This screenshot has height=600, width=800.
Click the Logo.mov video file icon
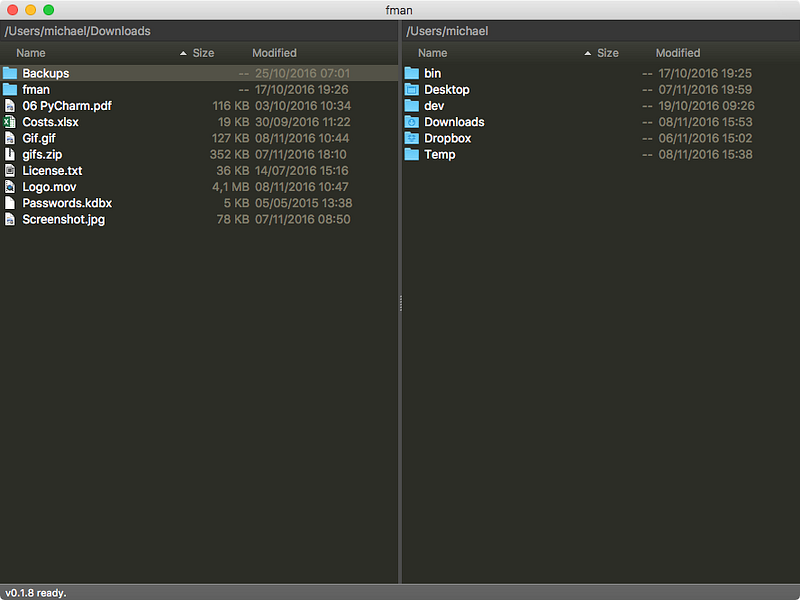pos(10,187)
